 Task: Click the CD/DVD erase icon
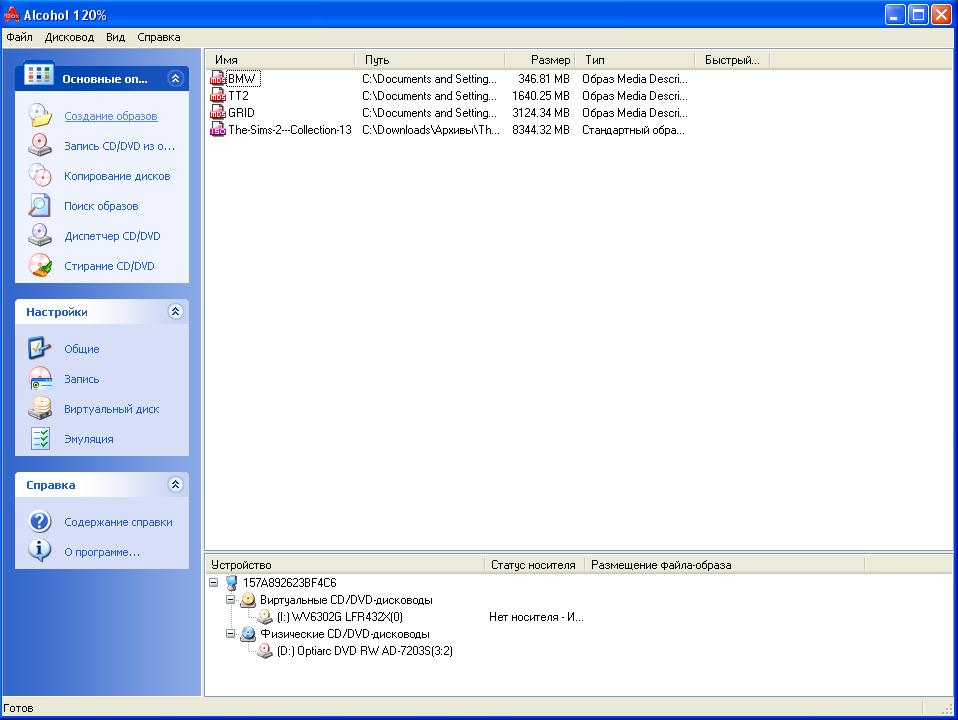coord(39,266)
